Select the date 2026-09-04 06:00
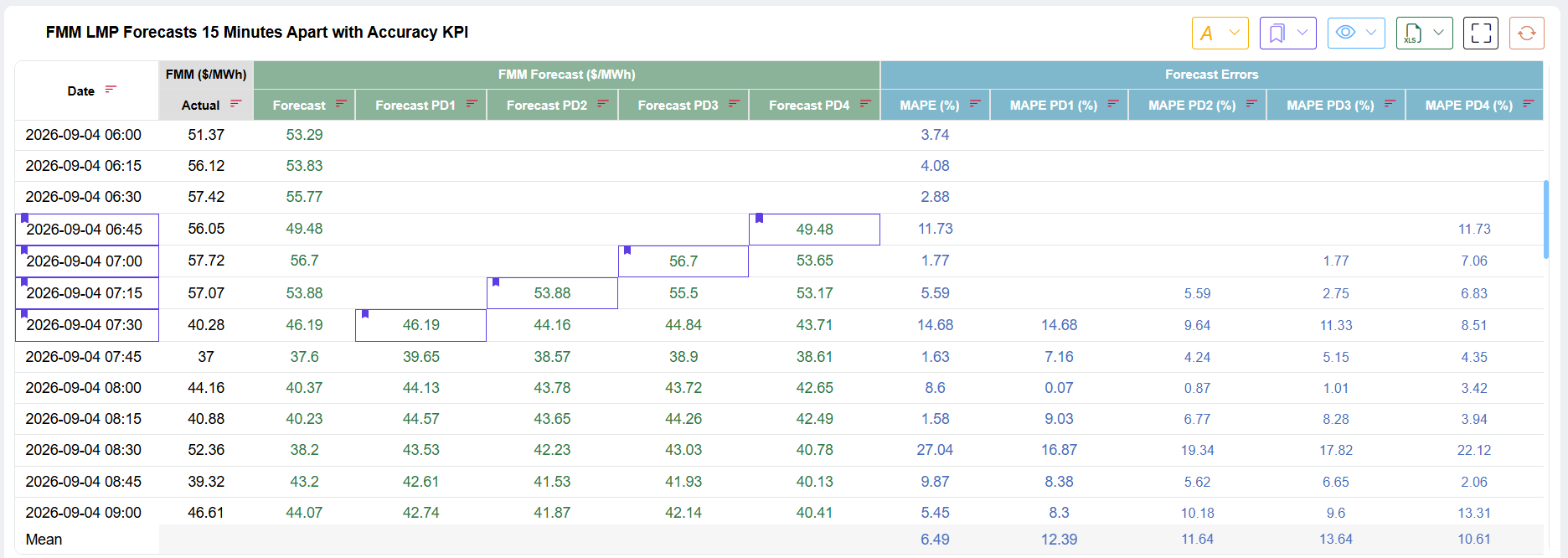The height and width of the screenshot is (558, 1568). (84, 135)
